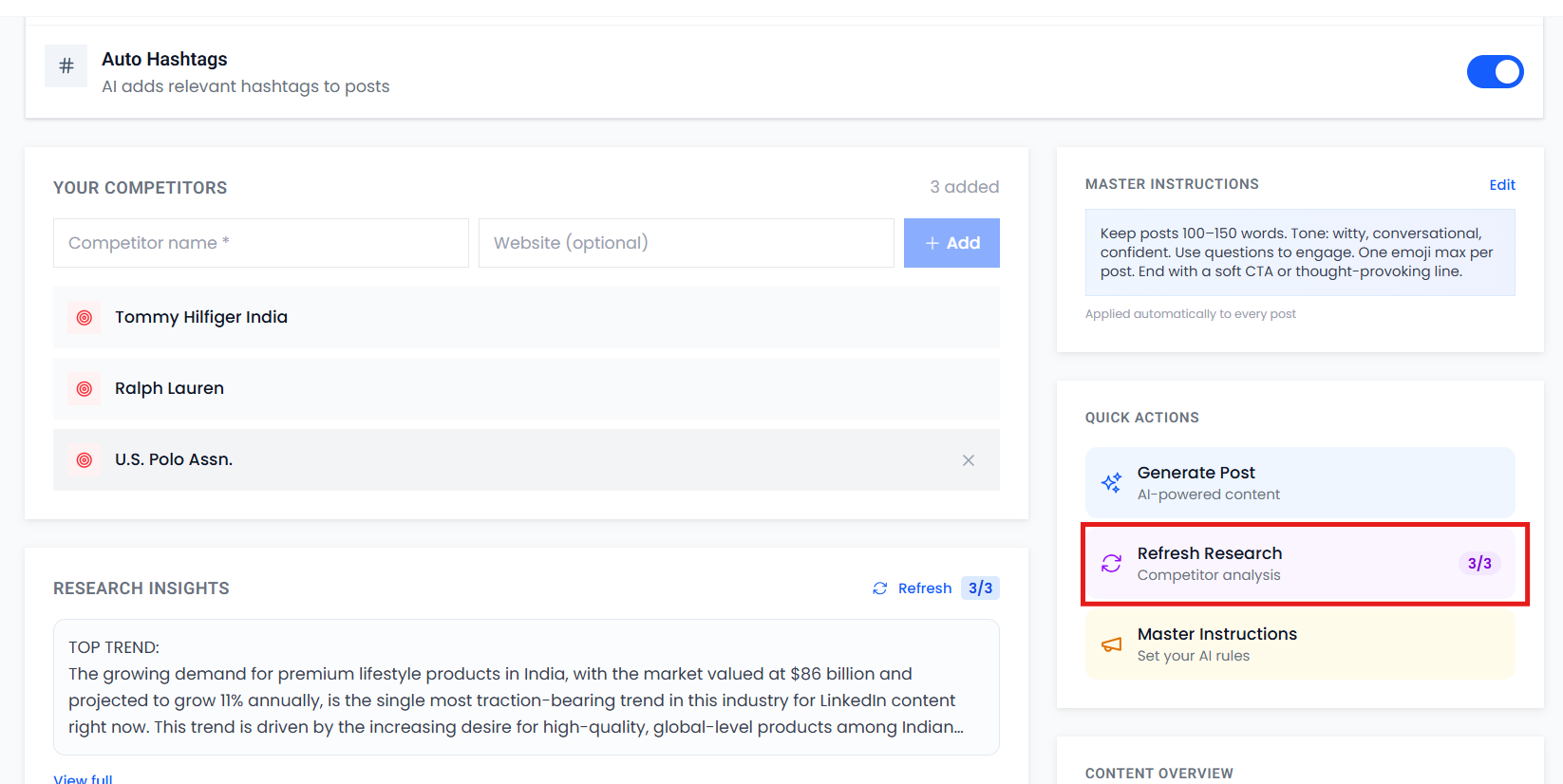Open View full link under insights
The height and width of the screenshot is (784, 1563).
[83, 778]
